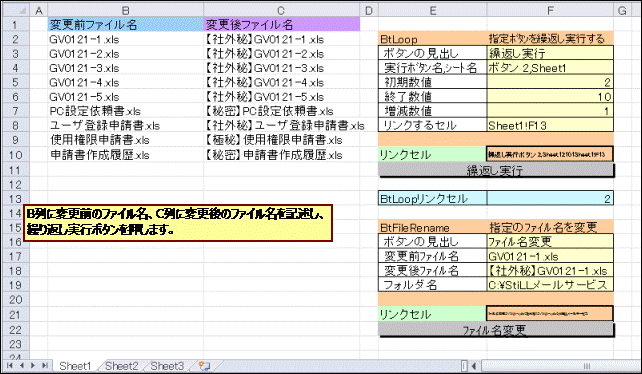Insert a new worksheet icon

click(x=204, y=365)
